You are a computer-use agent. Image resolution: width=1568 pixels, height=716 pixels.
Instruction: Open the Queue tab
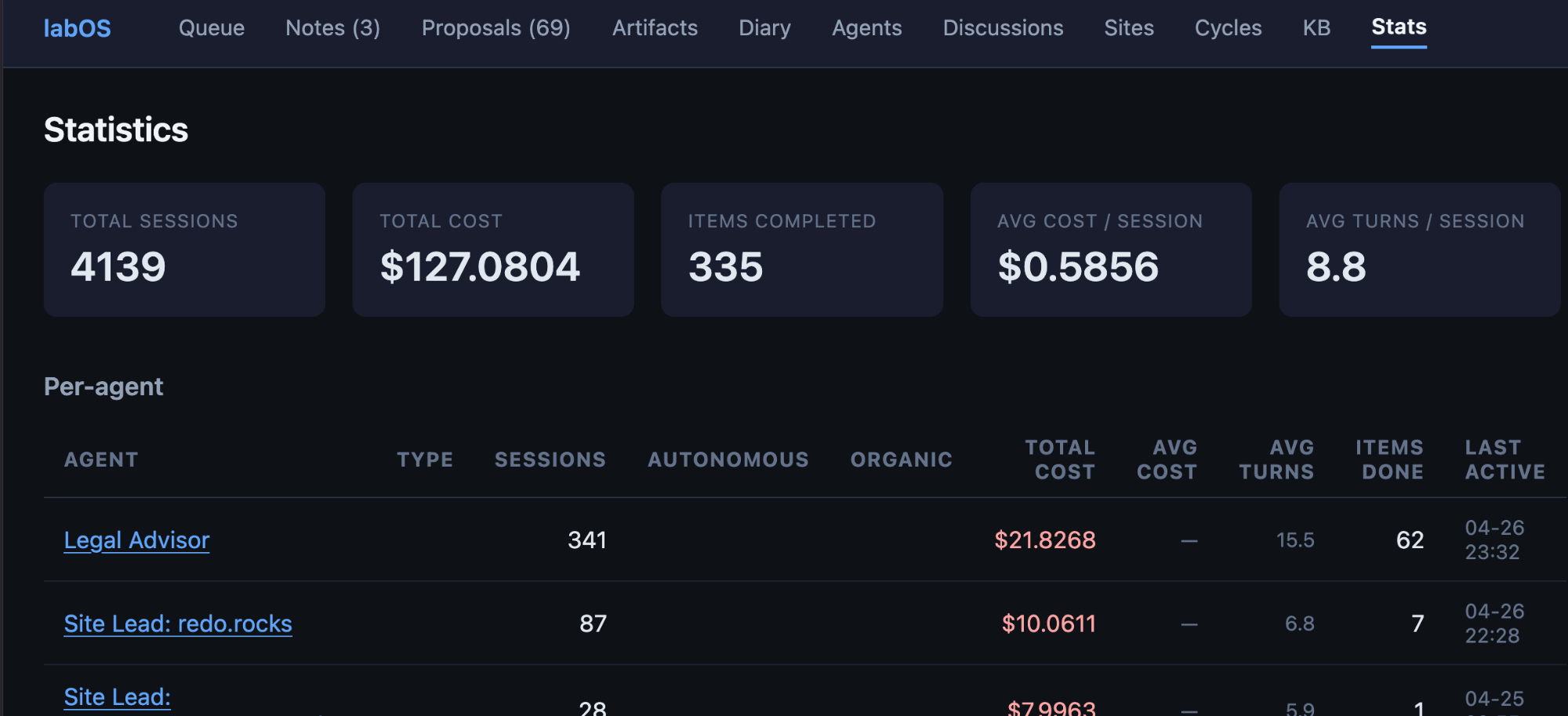[212, 28]
